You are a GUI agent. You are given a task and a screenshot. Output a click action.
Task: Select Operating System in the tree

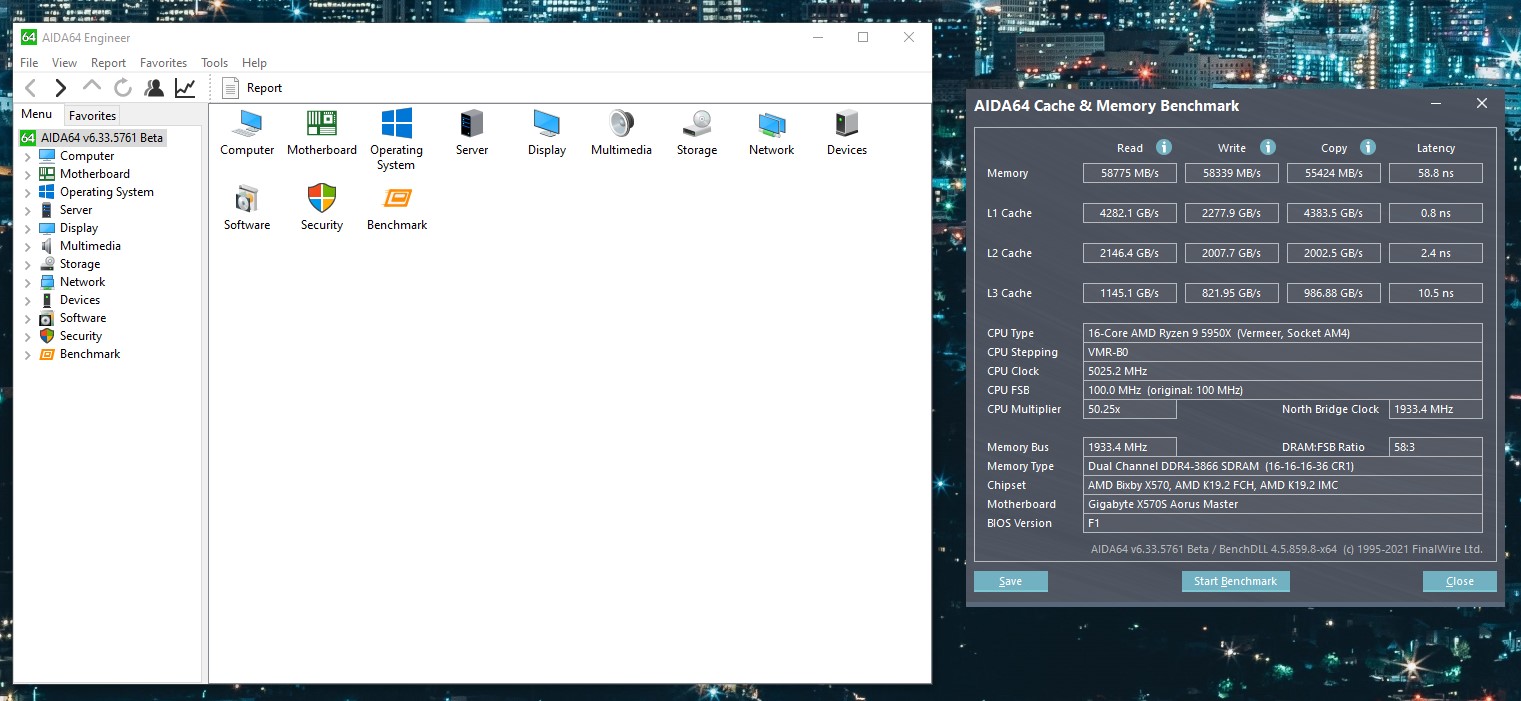(x=106, y=192)
